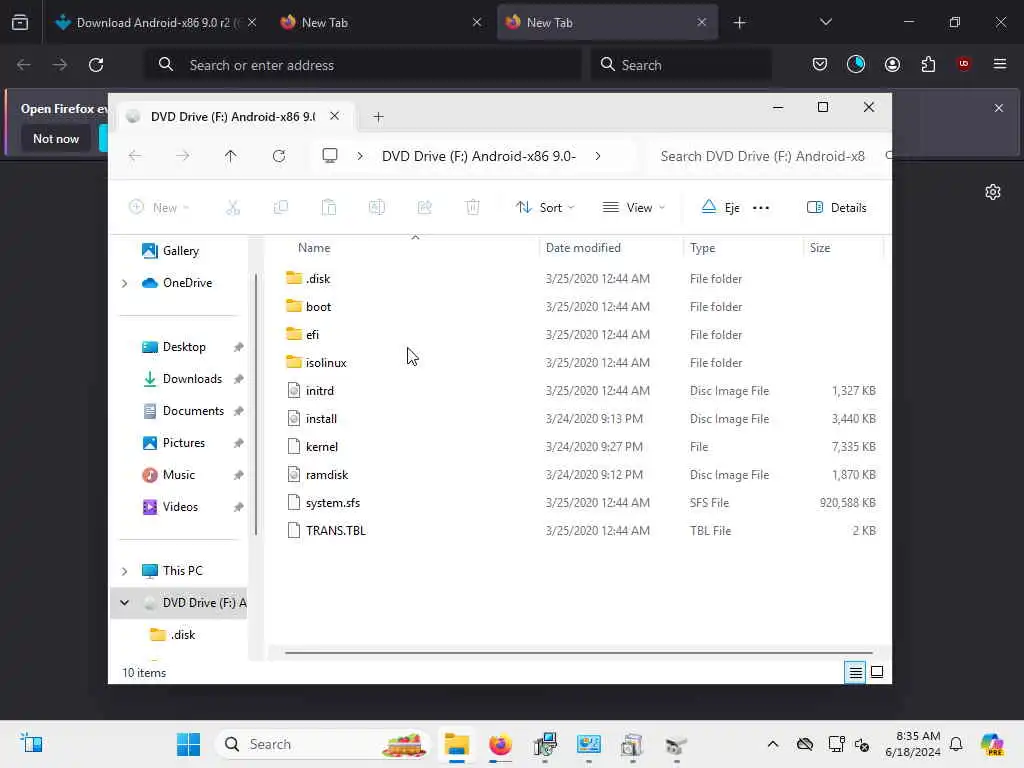Switch to large thumbnails view in status bar
This screenshot has width=1024, height=768.
[x=877, y=672]
